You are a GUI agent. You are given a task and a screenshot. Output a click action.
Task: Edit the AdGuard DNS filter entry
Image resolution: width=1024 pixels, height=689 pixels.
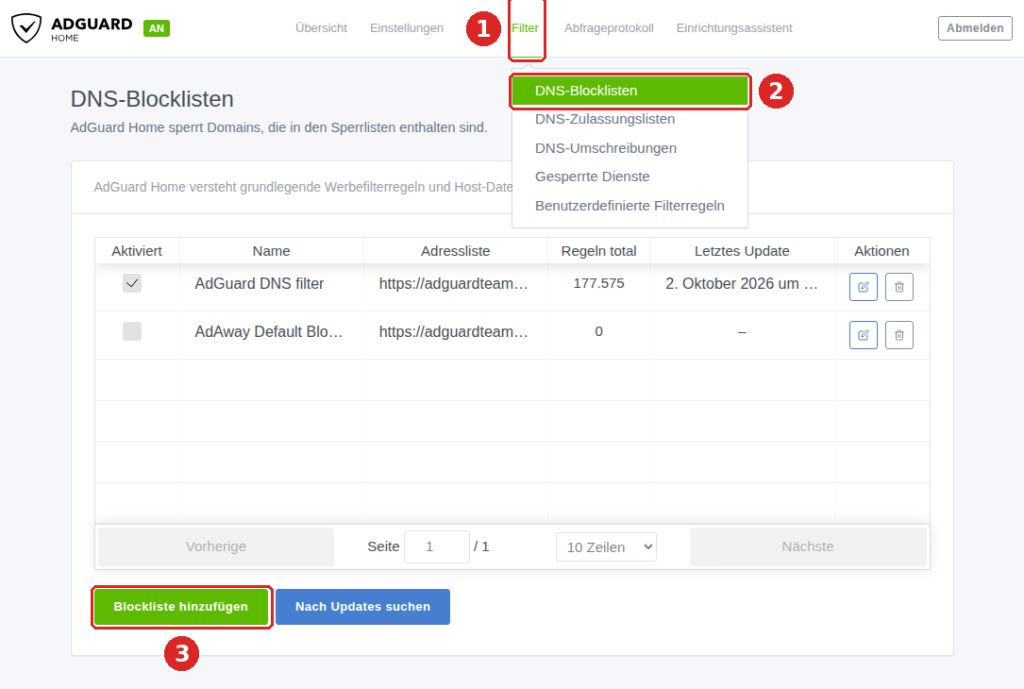pyautogui.click(x=863, y=287)
